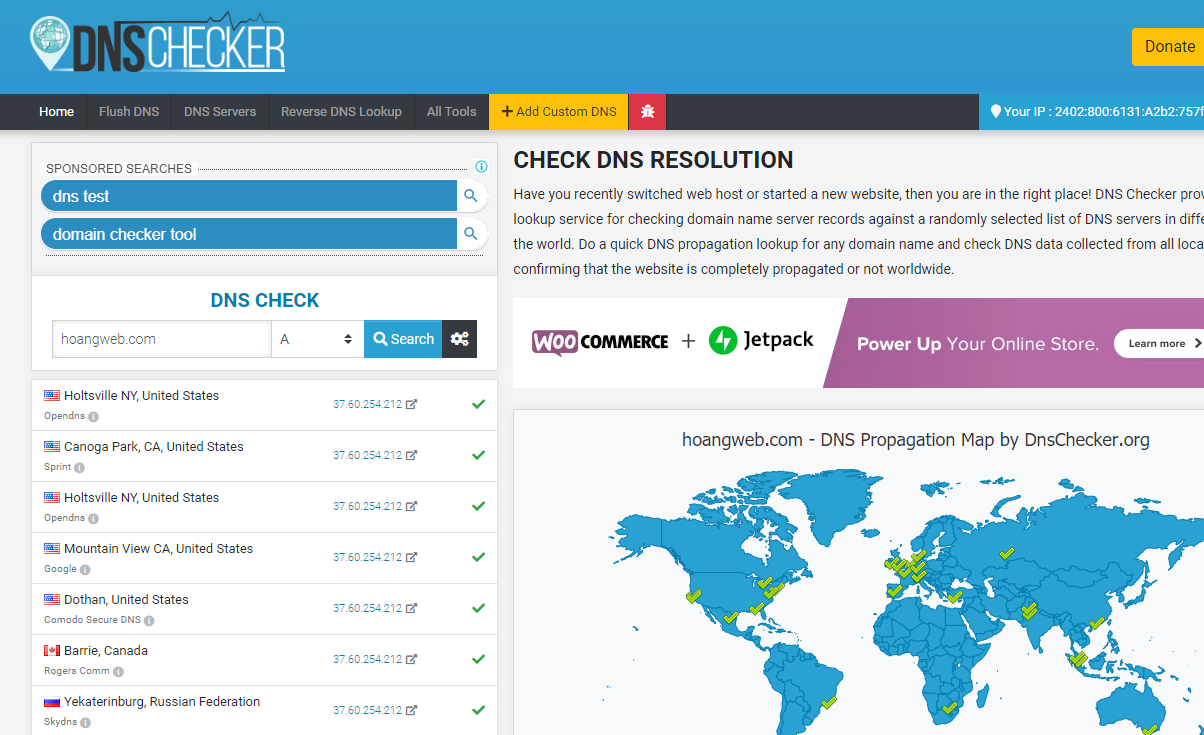Image resolution: width=1204 pixels, height=735 pixels.
Task: Click green check status for Canoga Park
Action: pyautogui.click(x=478, y=455)
